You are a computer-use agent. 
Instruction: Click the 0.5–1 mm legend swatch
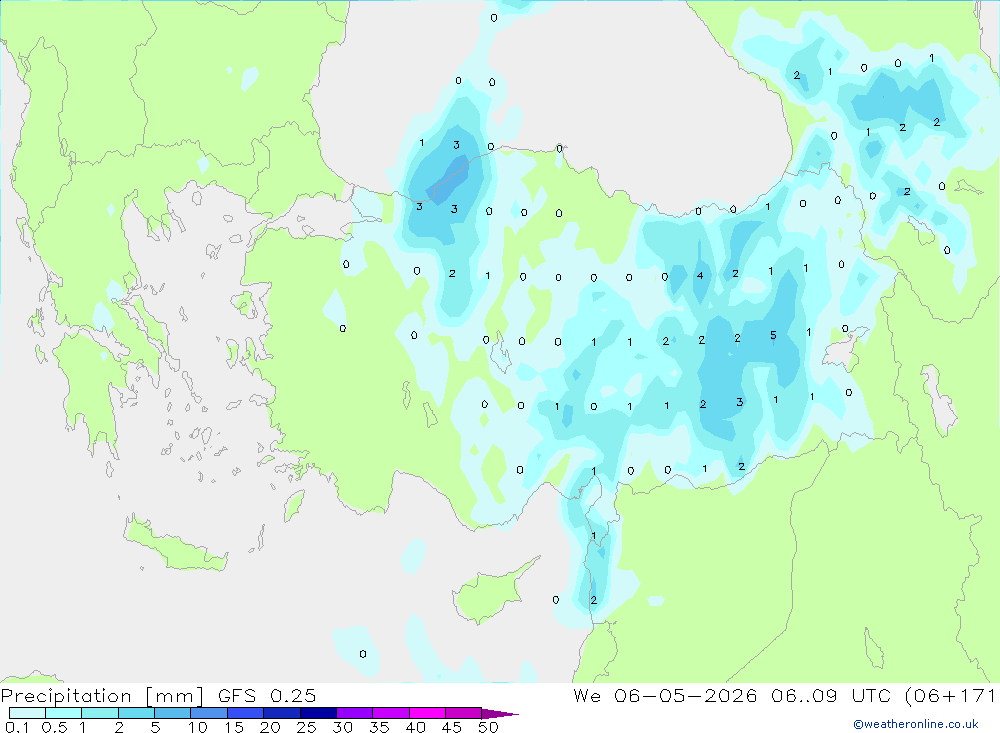point(64,713)
